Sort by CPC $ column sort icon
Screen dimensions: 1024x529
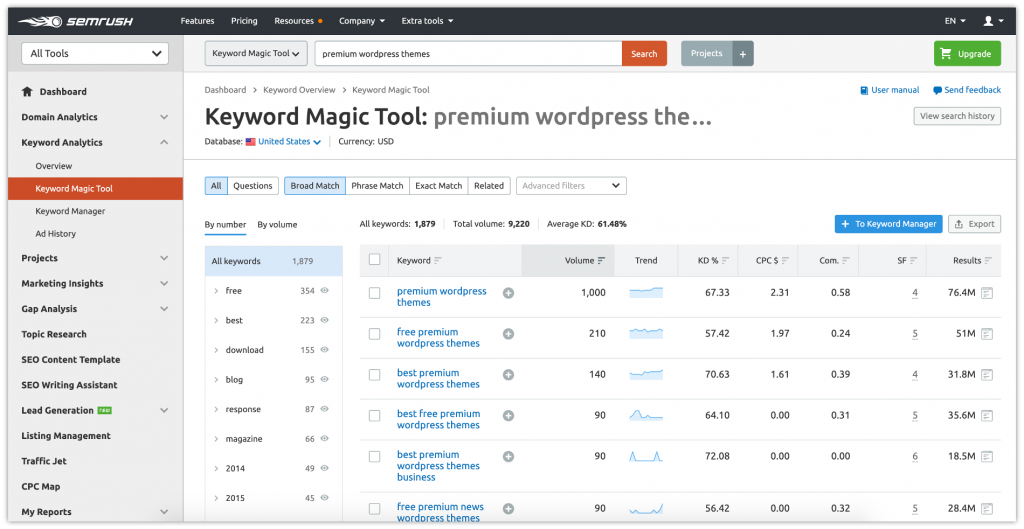coord(785,261)
